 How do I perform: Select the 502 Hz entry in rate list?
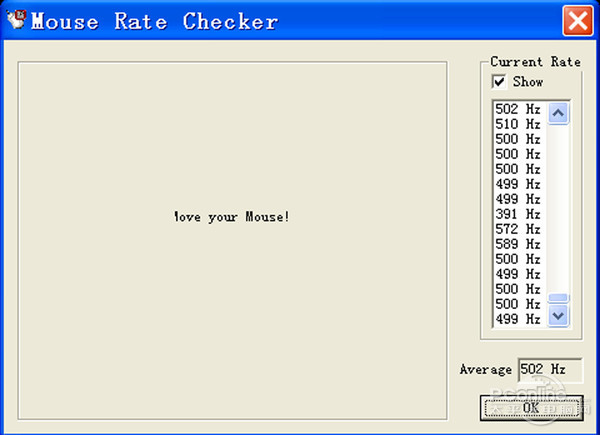[x=518, y=109]
